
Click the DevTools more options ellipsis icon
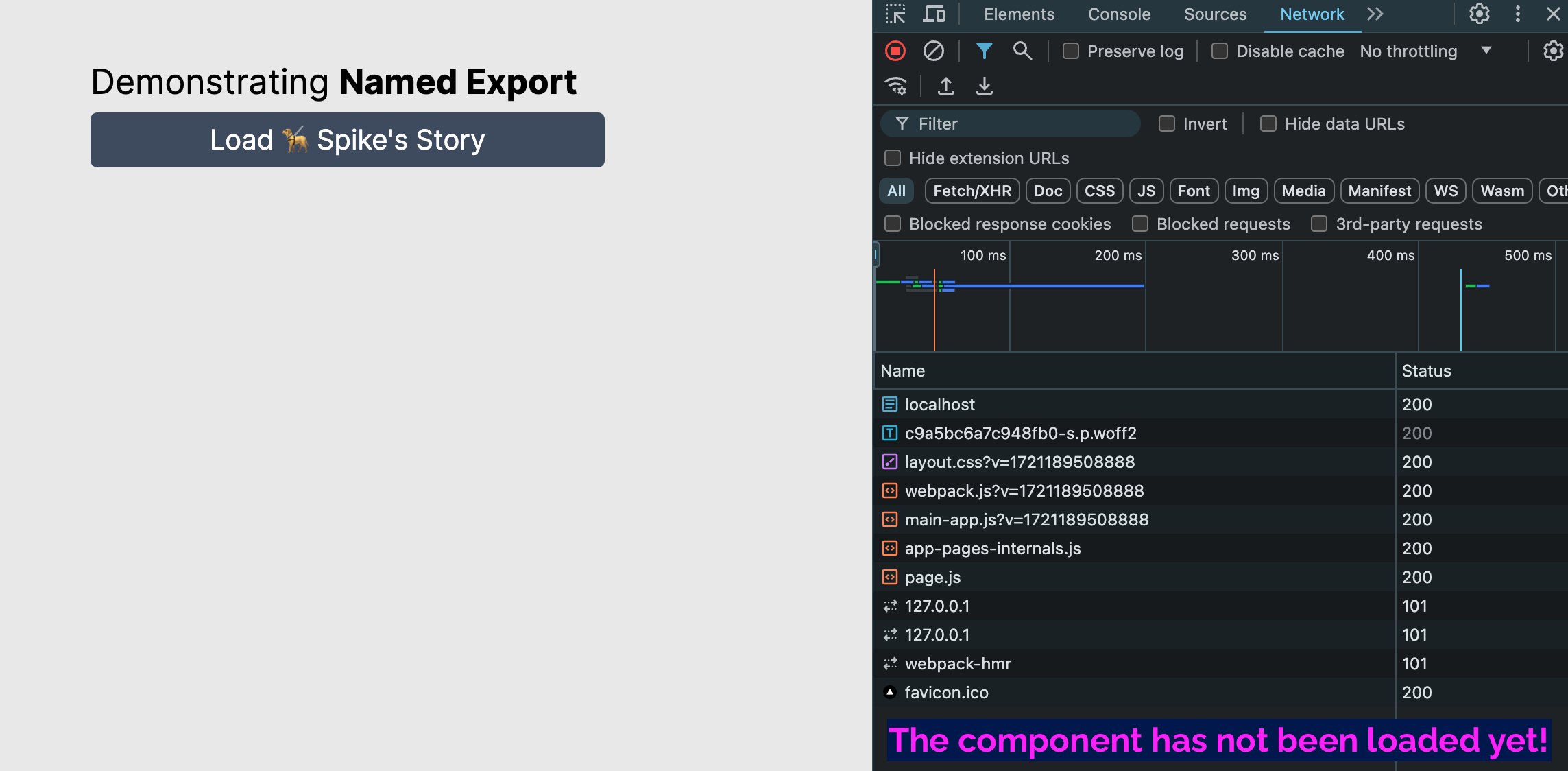[1517, 14]
